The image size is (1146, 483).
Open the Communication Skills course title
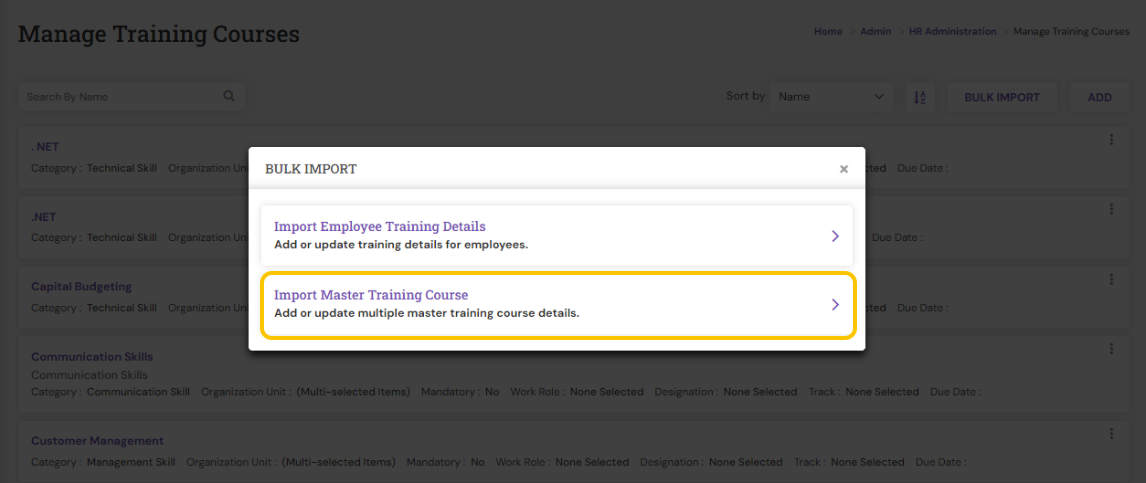[92, 357]
